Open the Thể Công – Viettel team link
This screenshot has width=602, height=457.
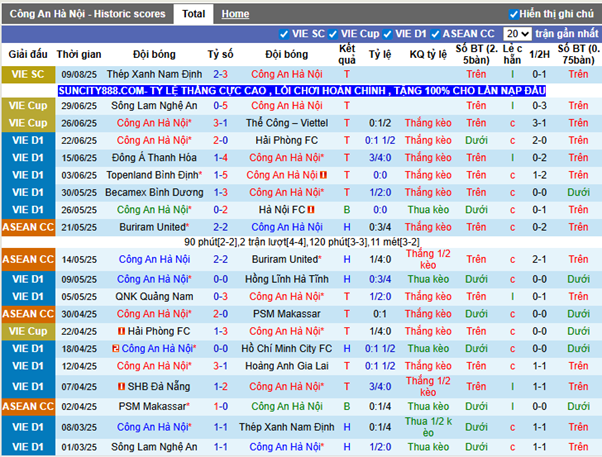click(287, 123)
